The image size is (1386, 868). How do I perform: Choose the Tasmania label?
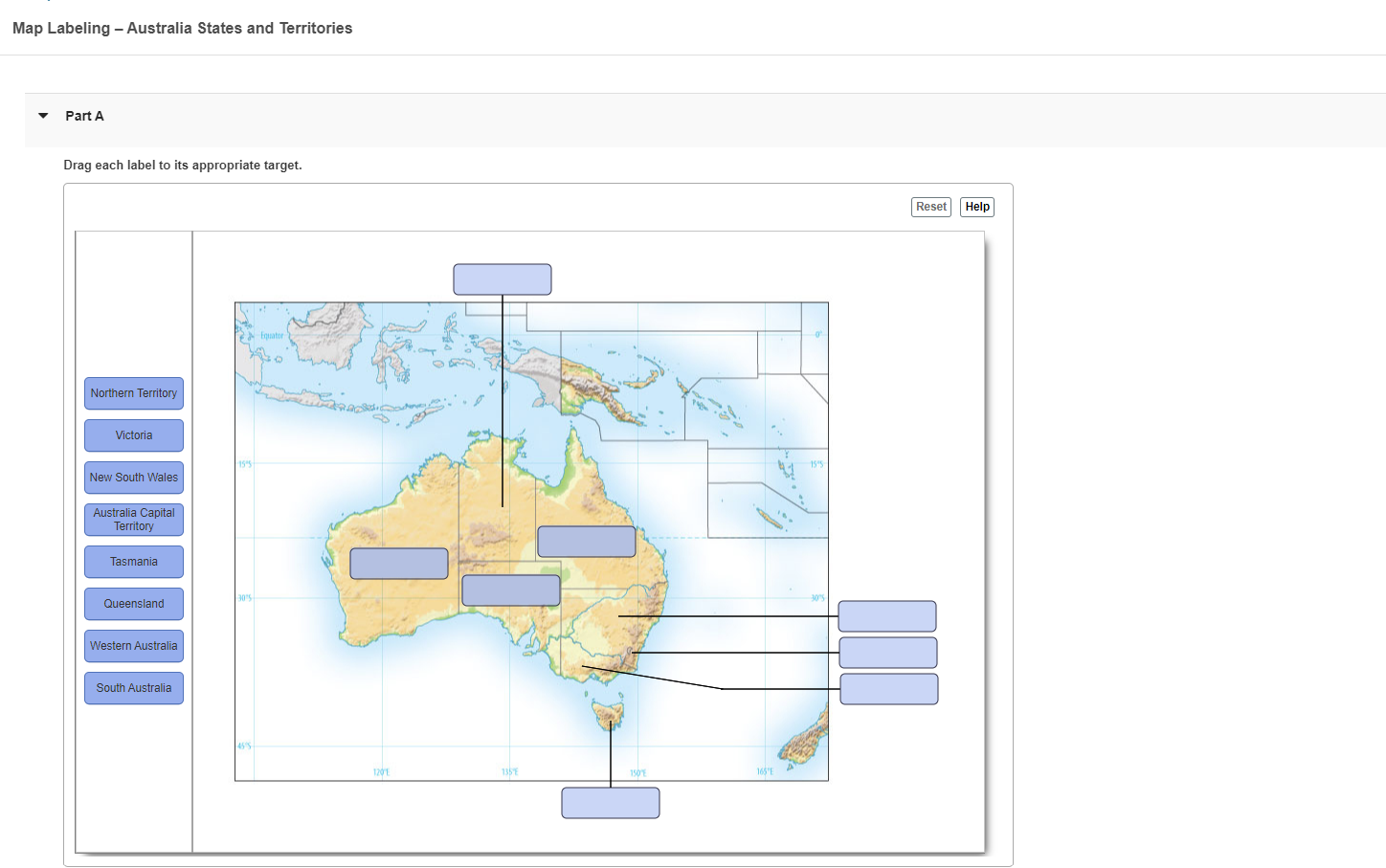click(x=134, y=562)
